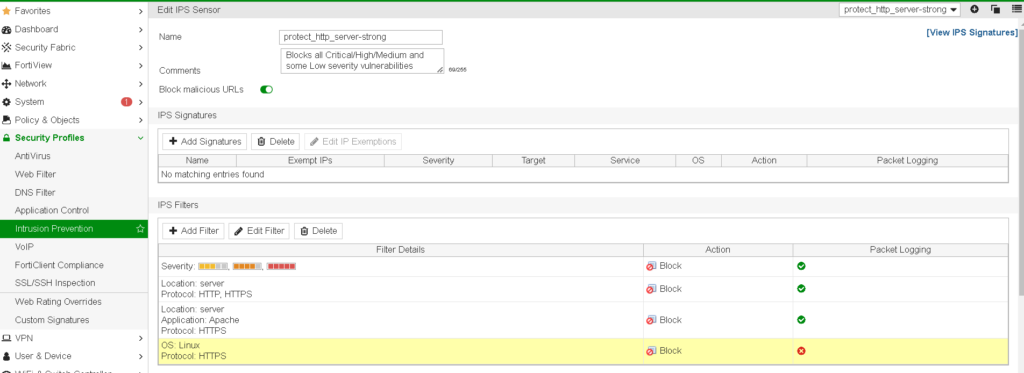Create a new IPS sensor with plus icon
Viewport: 1024px width, 373px height.
974,9
